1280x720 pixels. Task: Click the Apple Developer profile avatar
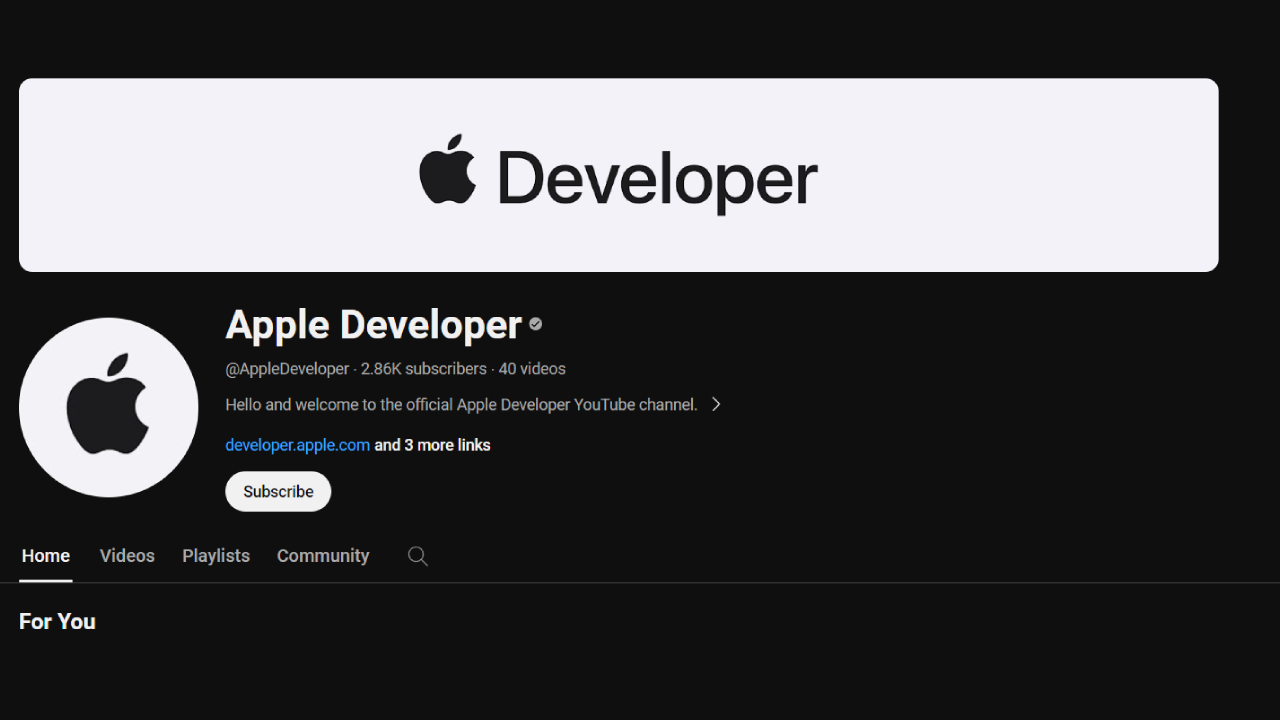[x=108, y=406]
